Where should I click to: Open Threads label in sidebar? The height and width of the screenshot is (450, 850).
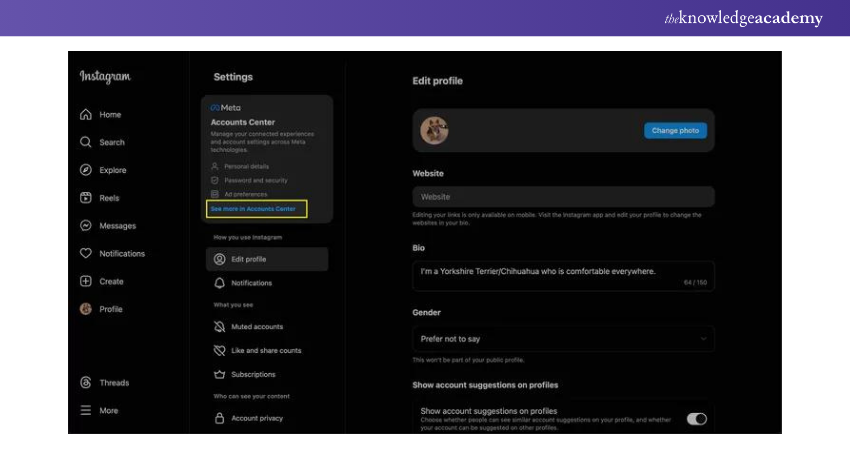coord(114,382)
